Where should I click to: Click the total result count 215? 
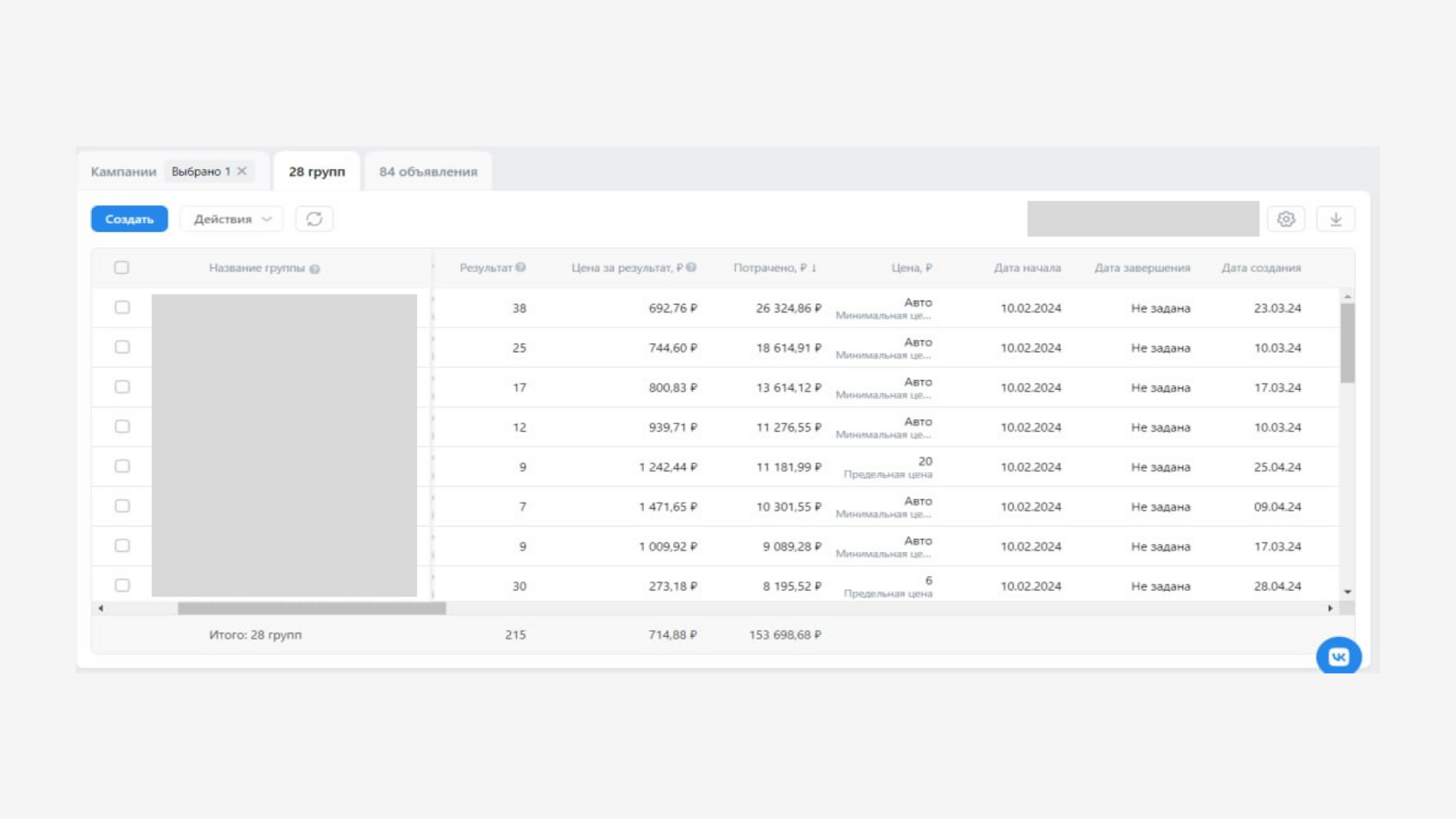516,635
